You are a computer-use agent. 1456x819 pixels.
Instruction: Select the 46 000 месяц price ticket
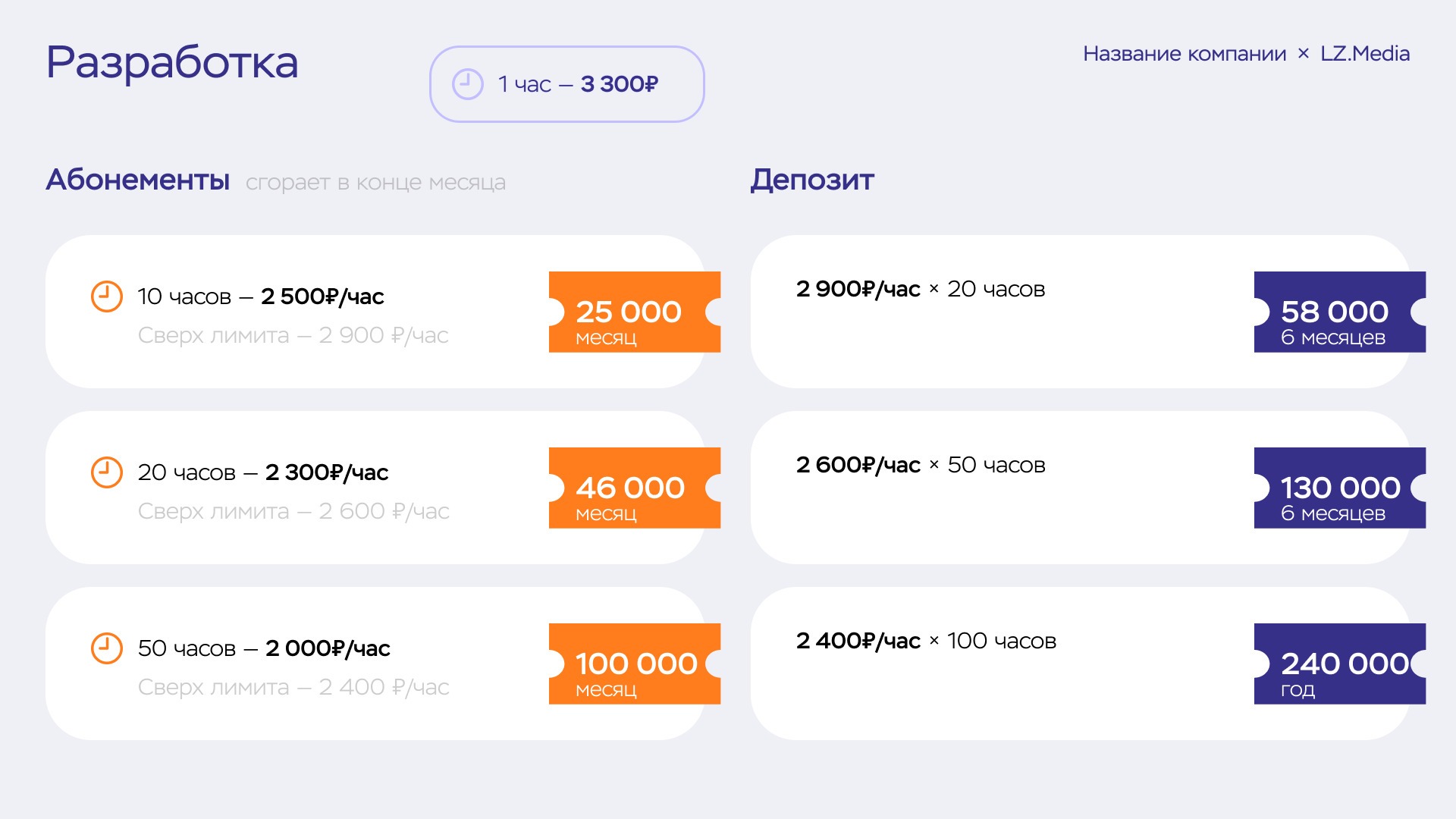[634, 488]
